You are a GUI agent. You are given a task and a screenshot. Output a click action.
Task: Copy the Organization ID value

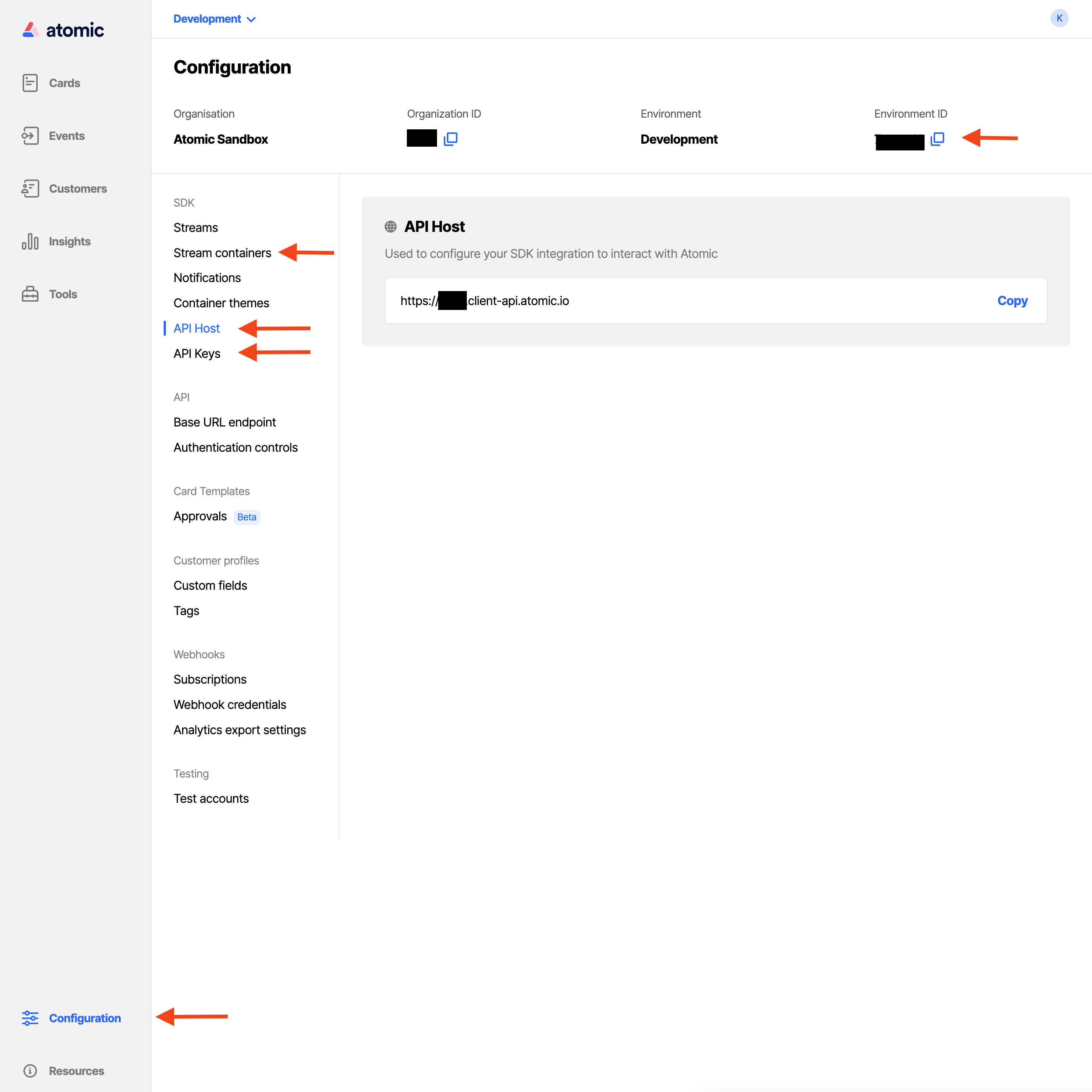[451, 139]
